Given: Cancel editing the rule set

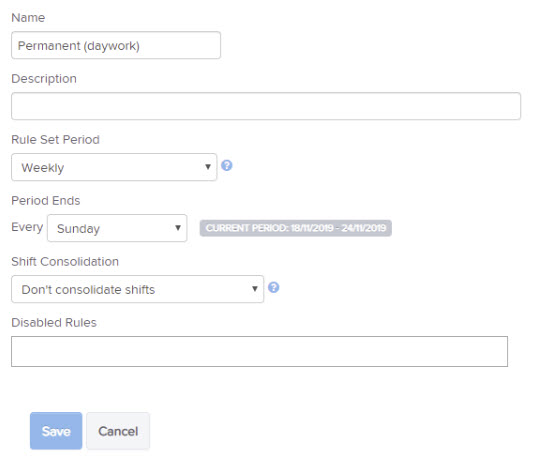Looking at the screenshot, I should (118, 431).
